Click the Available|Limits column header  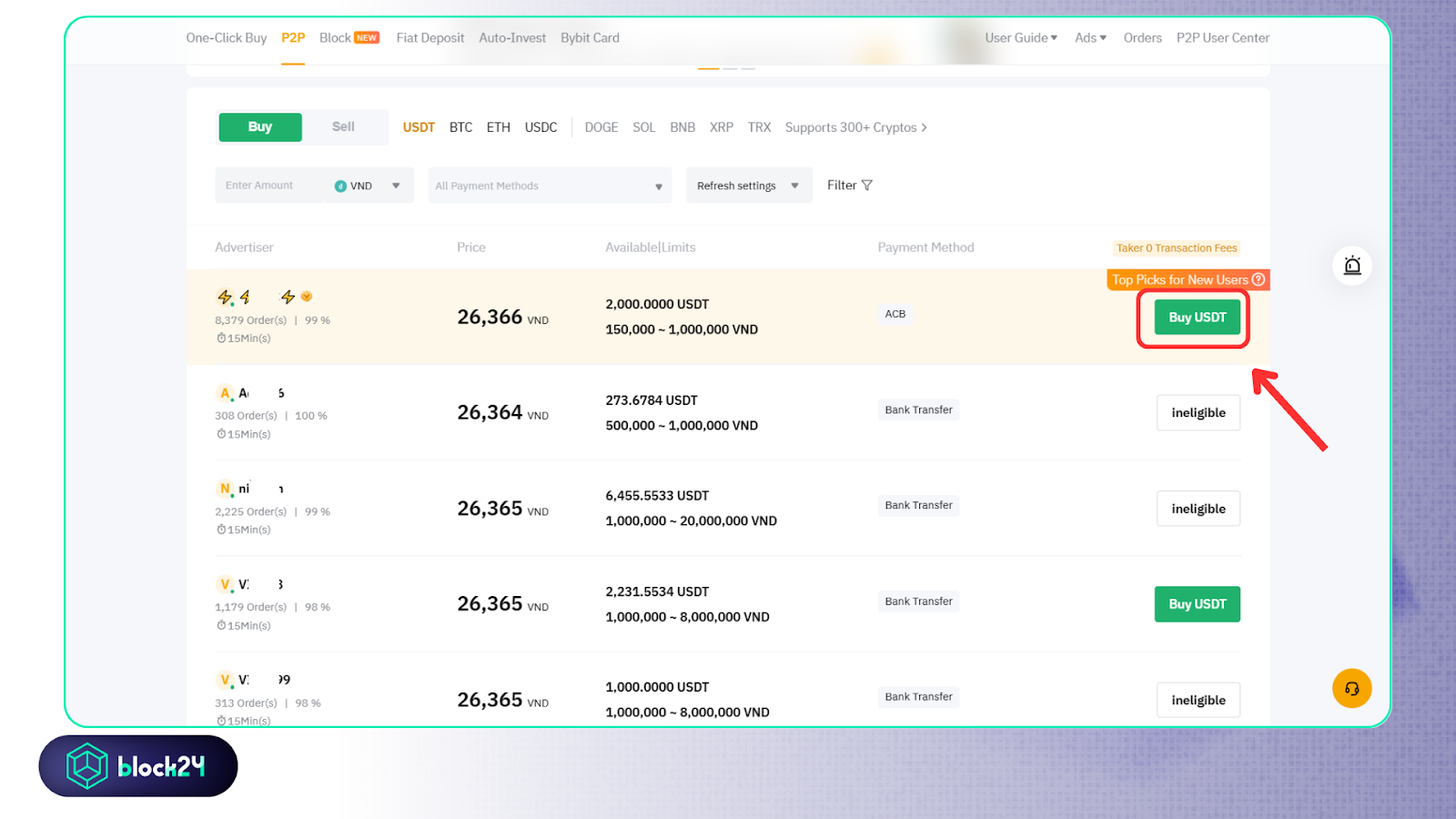pyautogui.click(x=650, y=248)
